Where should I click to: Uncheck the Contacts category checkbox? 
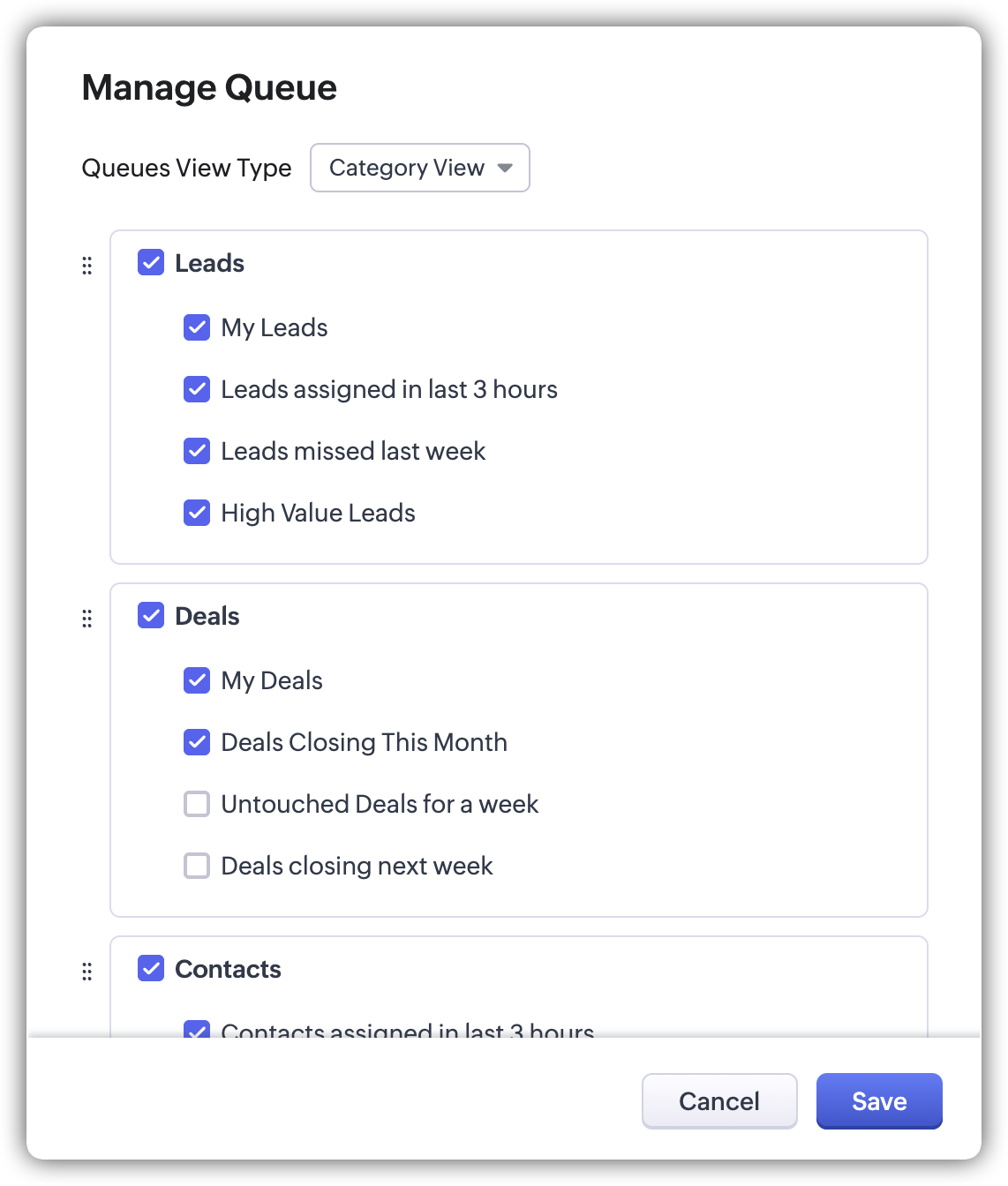tap(151, 968)
